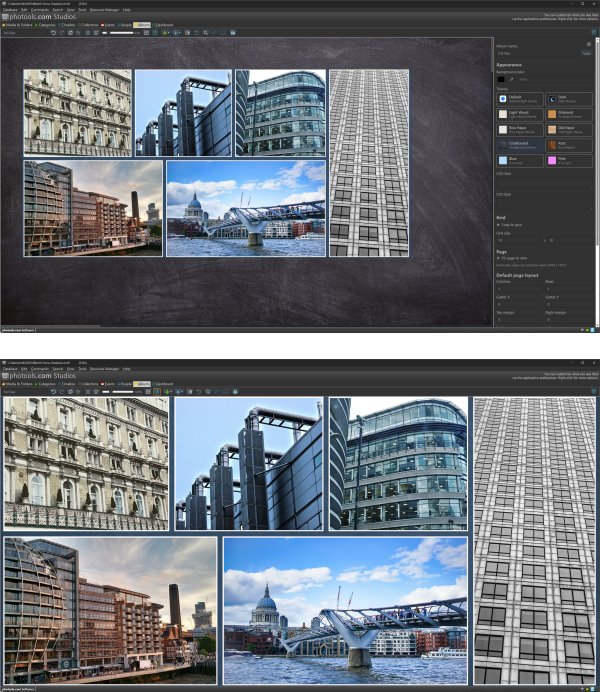Click gray skyscraper photo in top window

pos(369,163)
